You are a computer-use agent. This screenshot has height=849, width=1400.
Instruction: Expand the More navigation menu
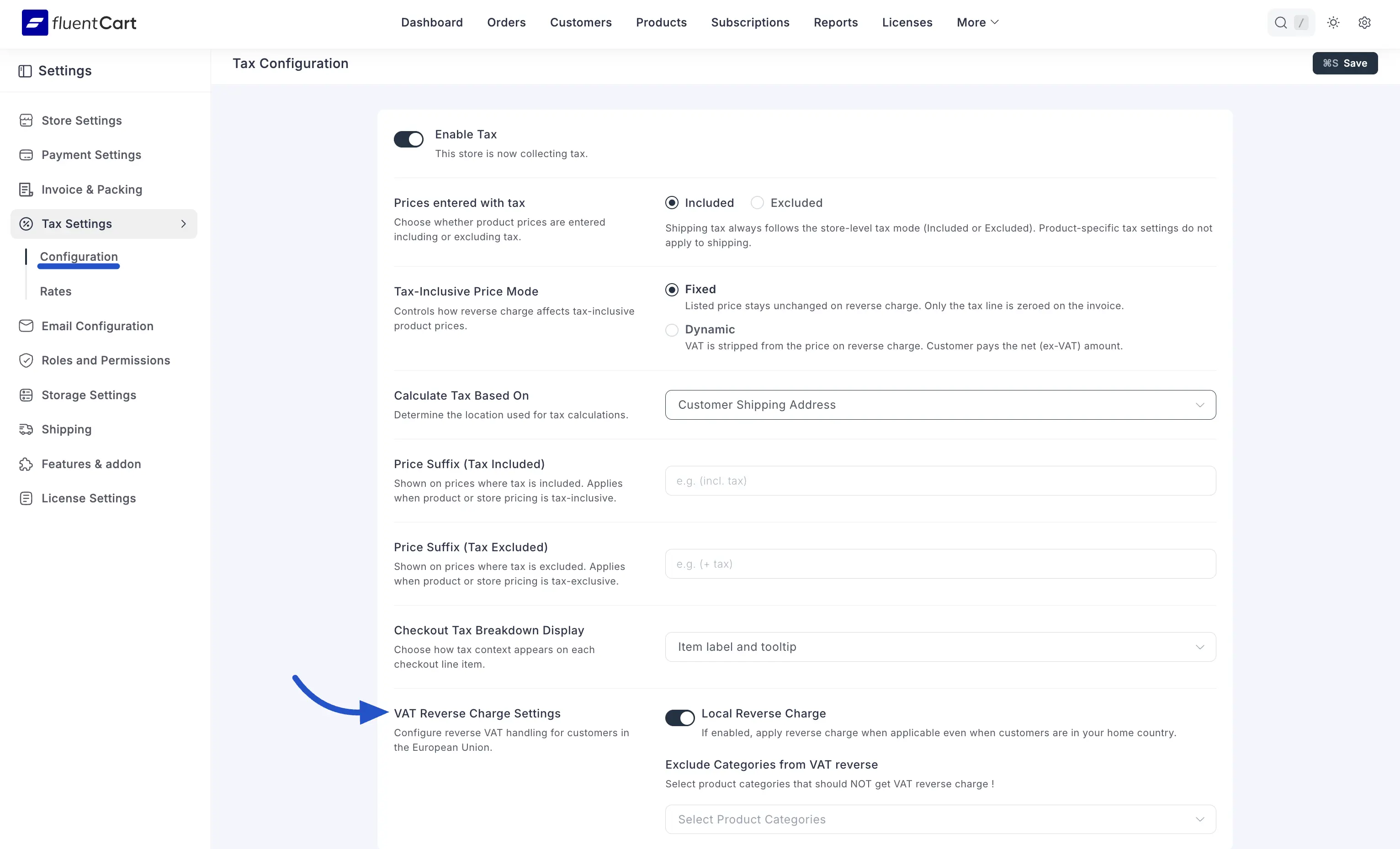(977, 23)
